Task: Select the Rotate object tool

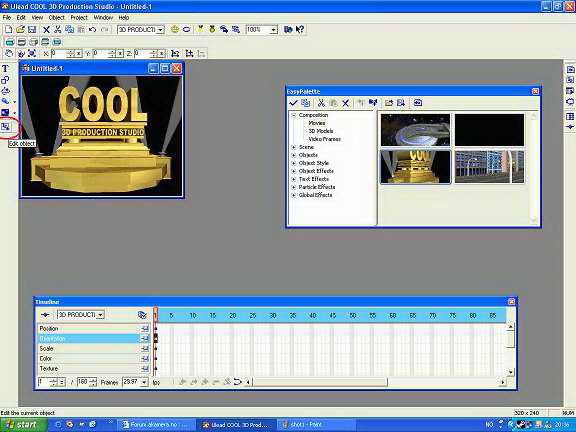Action: pos(20,54)
